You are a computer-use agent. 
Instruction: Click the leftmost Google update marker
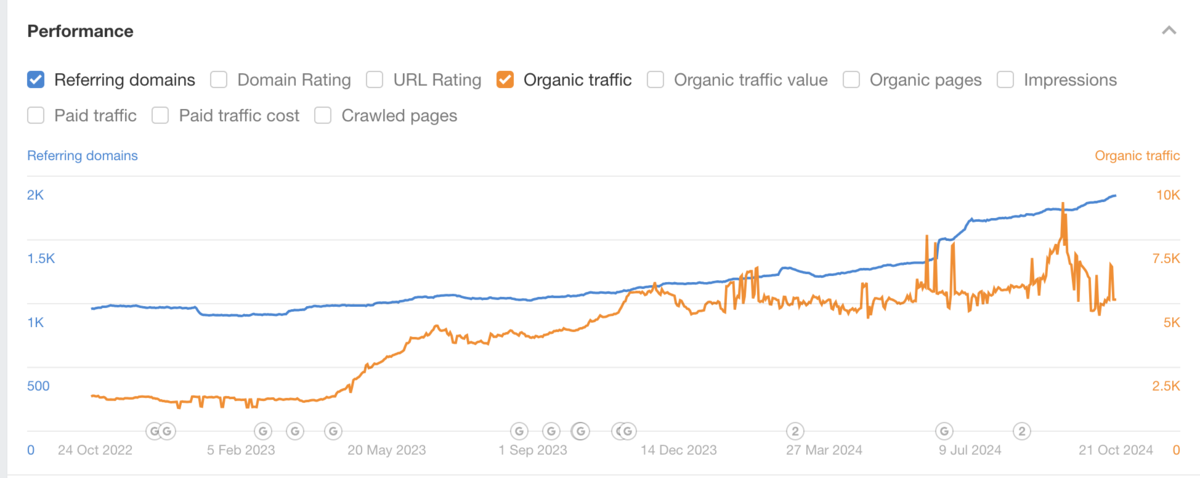point(154,431)
